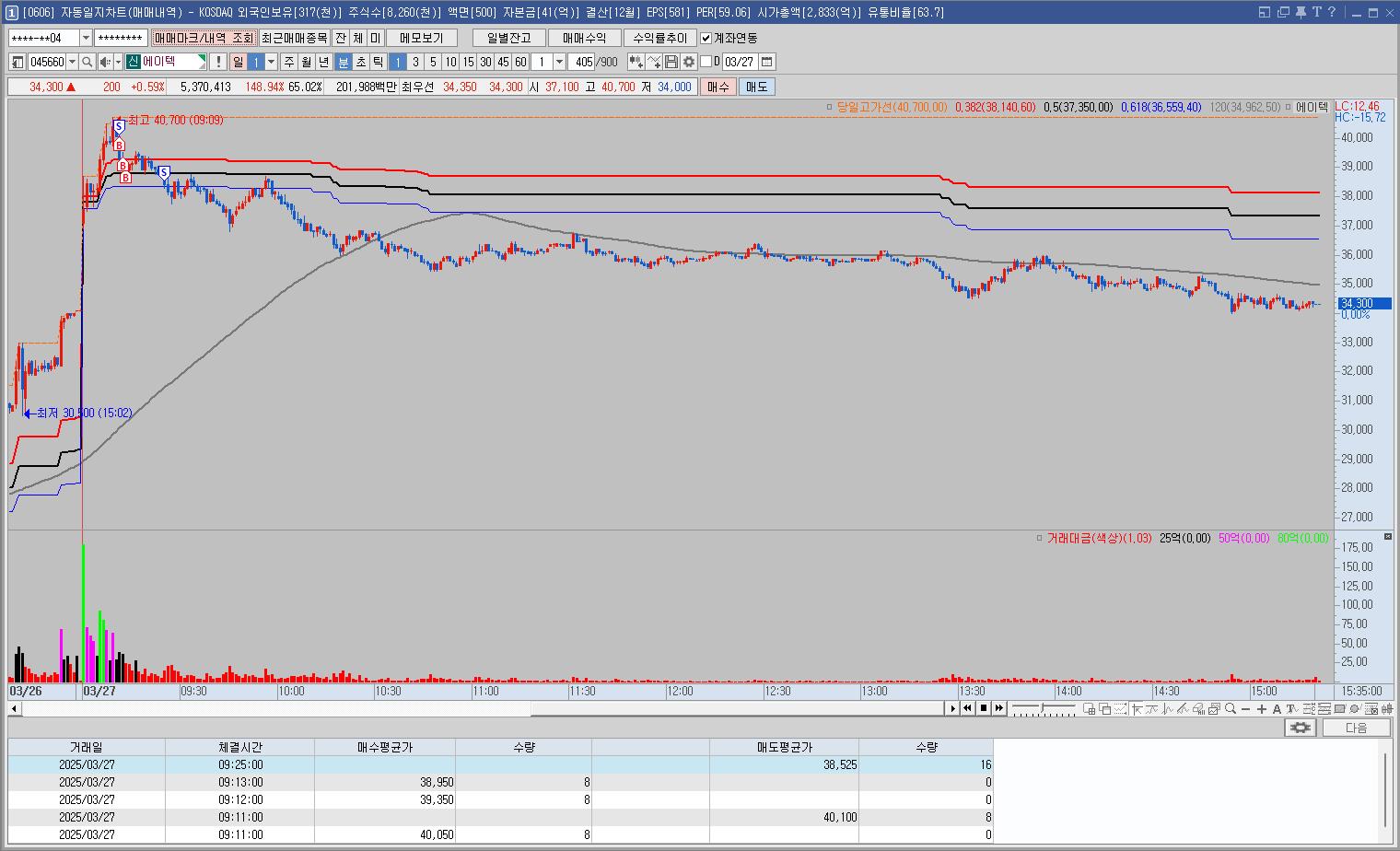Toggle the 계좌연동 checkbox
This screenshot has width=1400, height=851.
[706, 38]
